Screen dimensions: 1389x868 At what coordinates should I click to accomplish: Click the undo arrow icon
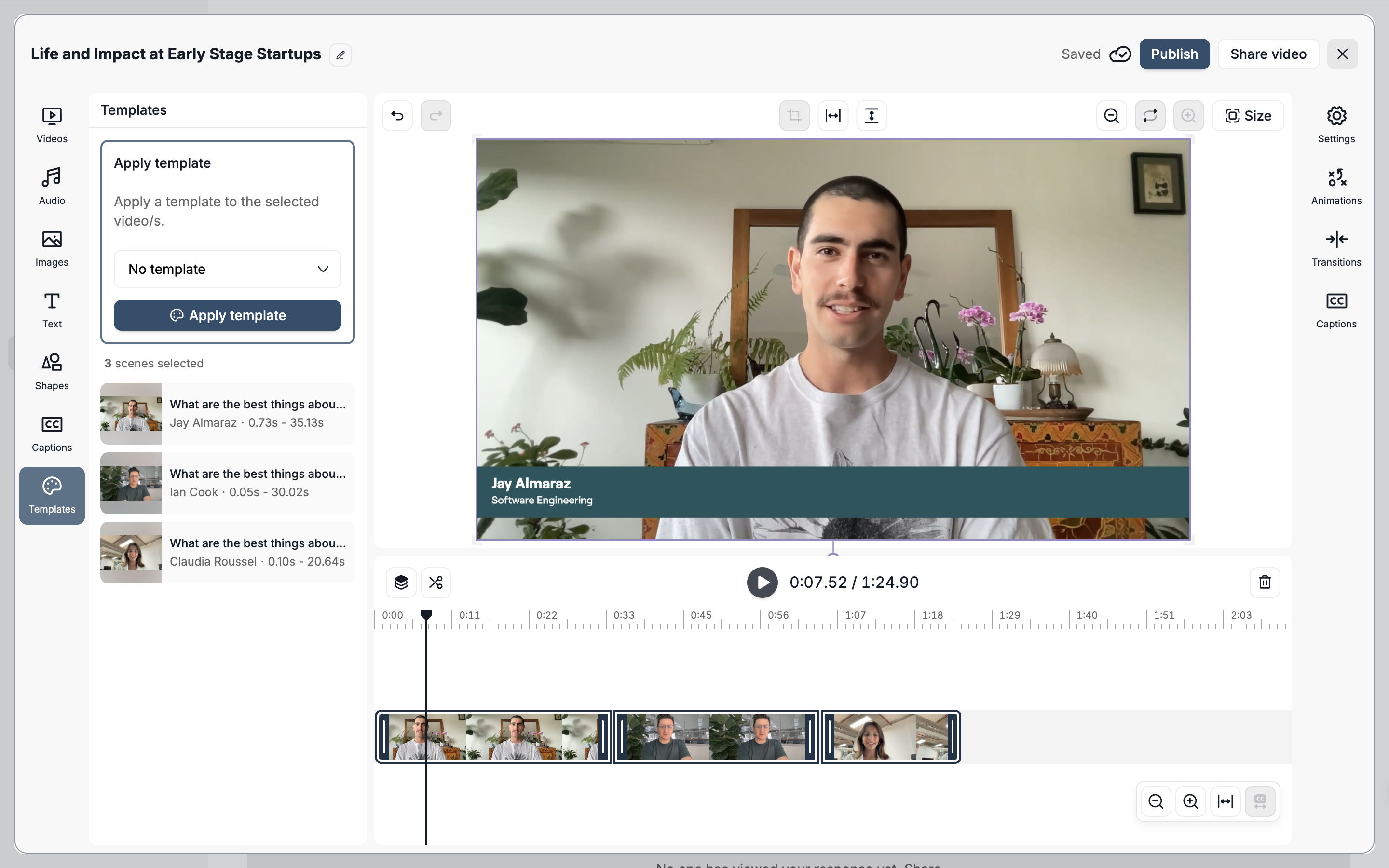click(397, 116)
